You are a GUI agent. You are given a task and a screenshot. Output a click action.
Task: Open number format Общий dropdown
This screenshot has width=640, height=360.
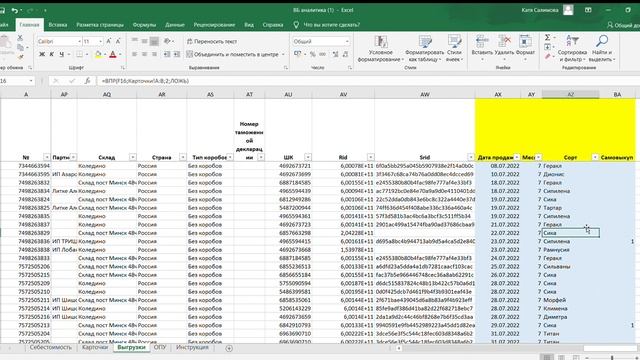[347, 41]
